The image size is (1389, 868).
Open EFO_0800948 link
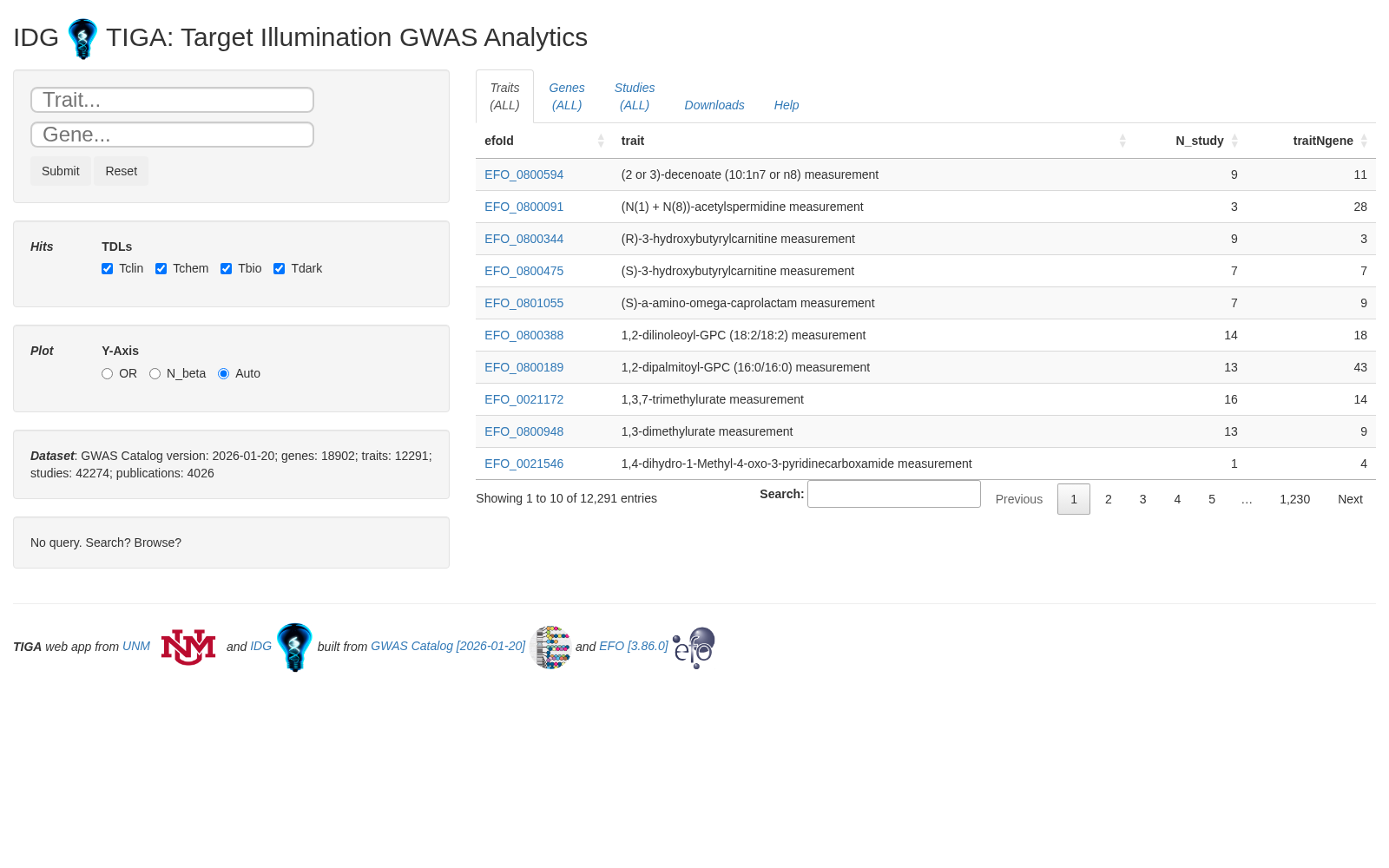[x=523, y=431]
